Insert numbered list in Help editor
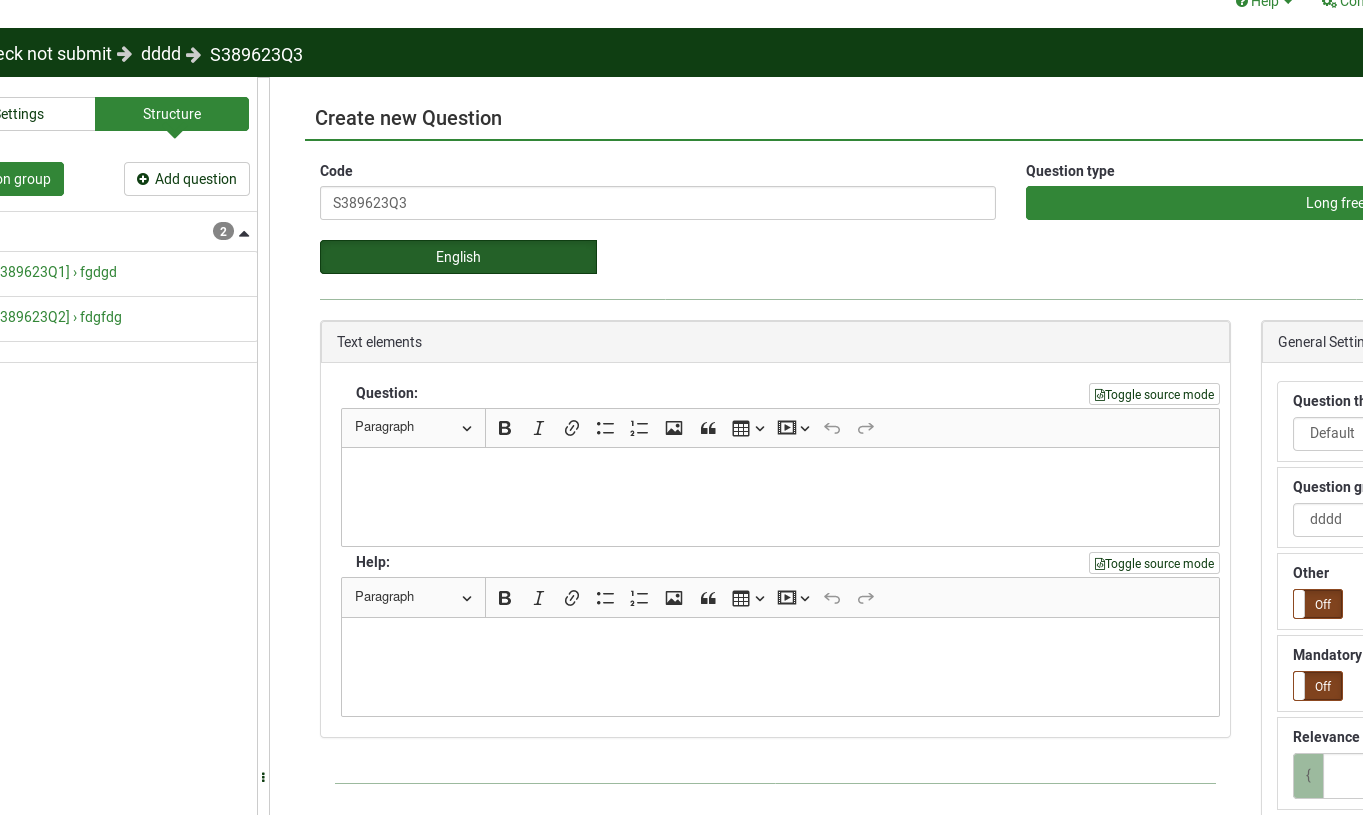 [639, 598]
